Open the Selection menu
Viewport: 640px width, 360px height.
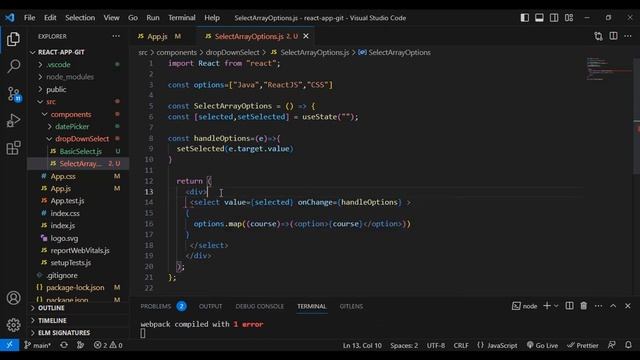pos(80,18)
